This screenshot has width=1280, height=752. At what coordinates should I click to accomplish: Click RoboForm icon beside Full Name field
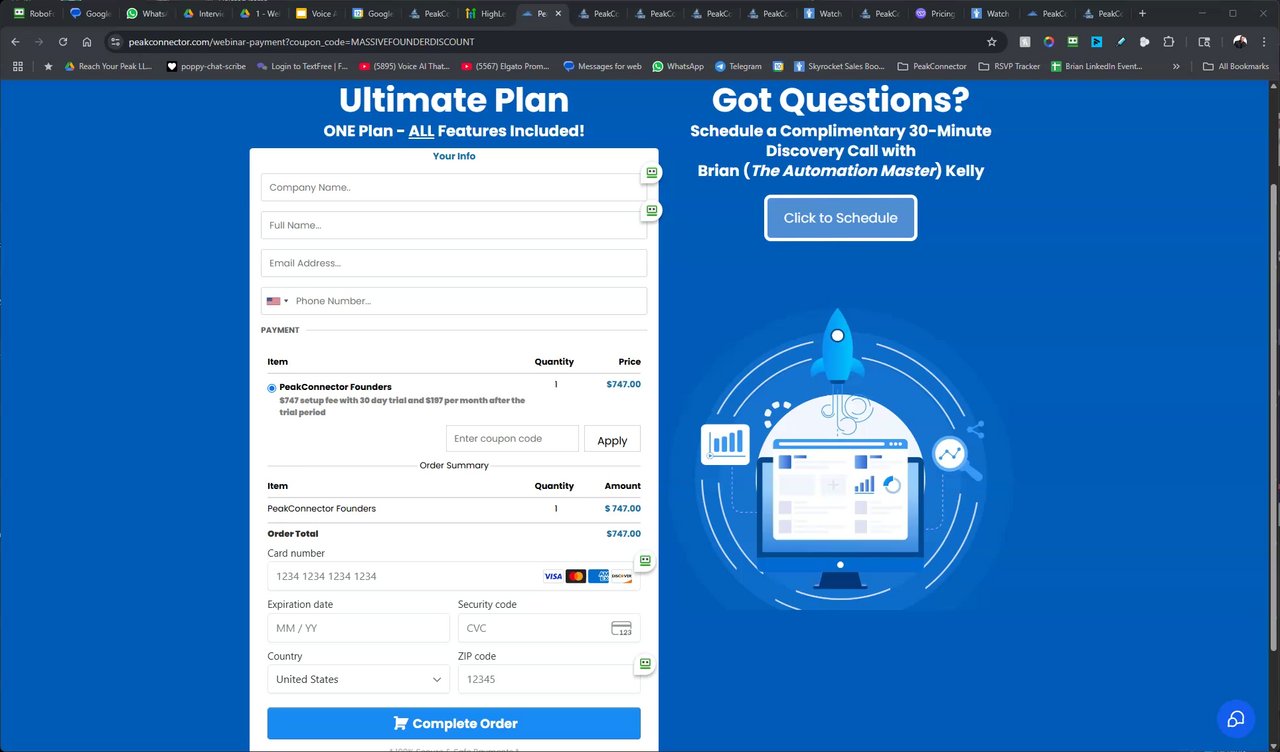point(652,211)
